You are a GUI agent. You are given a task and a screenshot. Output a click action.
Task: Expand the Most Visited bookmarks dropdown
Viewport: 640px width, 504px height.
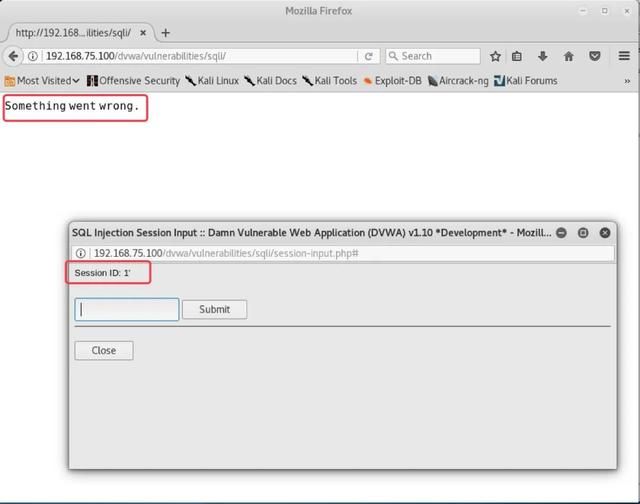point(43,81)
